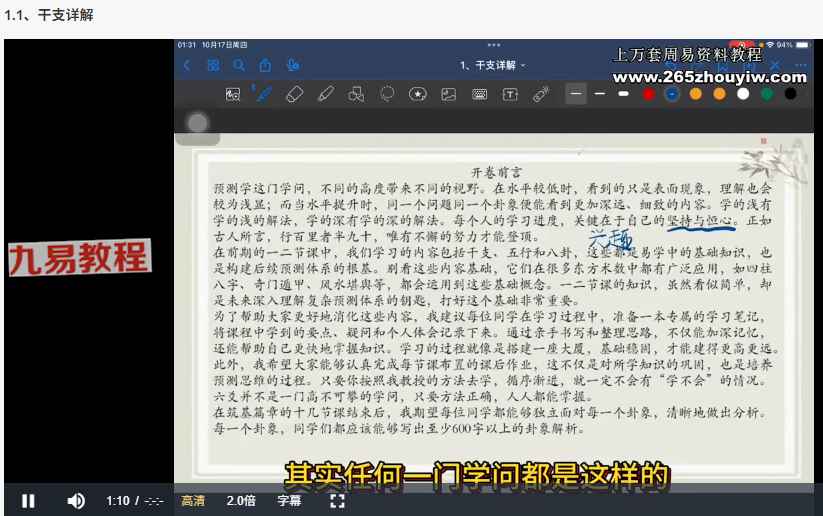Open the page thumbnails grid view
This screenshot has width=823, height=516.
214,66
